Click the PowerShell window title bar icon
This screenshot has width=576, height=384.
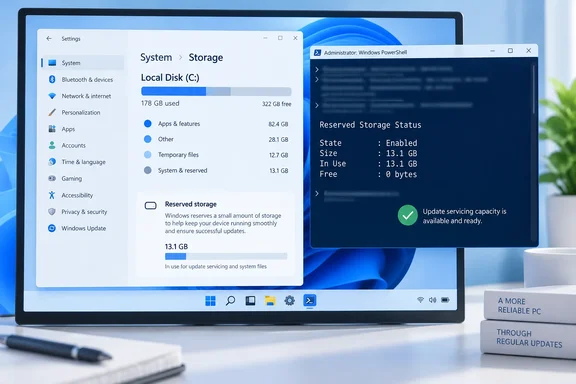tap(317, 53)
